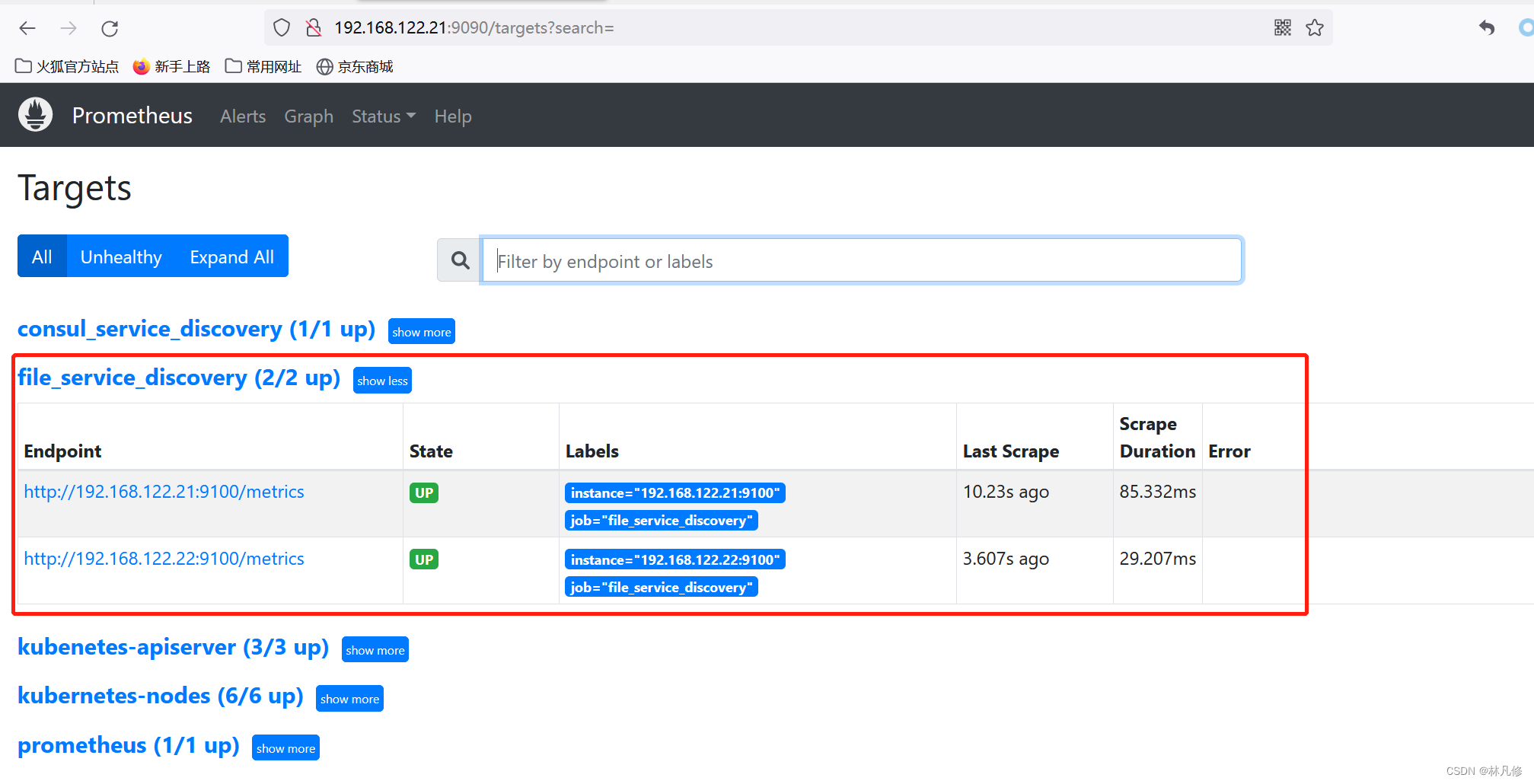Click the 10.23s ago last scrape value

(1006, 492)
